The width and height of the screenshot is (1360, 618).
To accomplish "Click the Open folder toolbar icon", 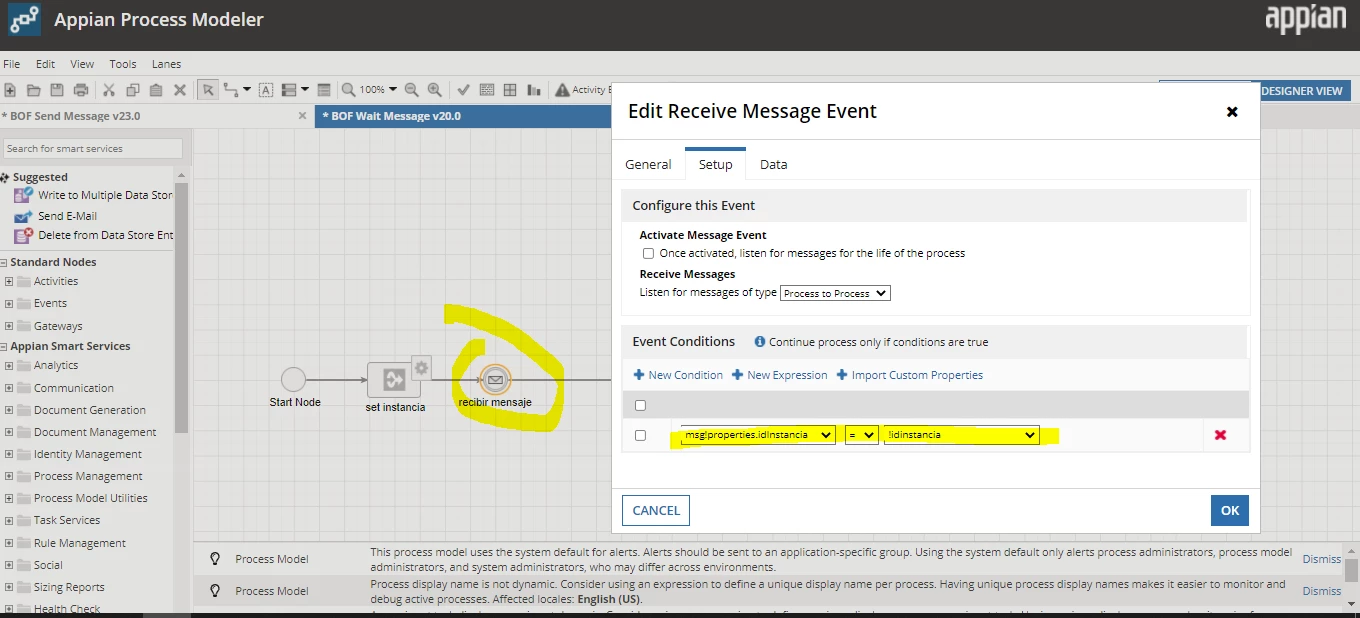I will point(34,90).
